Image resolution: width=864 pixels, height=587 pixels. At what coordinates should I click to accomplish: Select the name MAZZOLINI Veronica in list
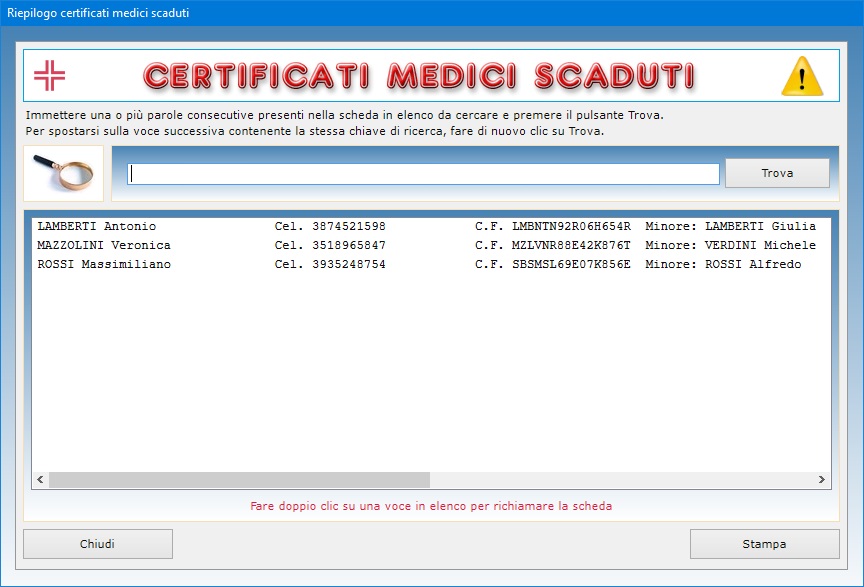click(103, 245)
